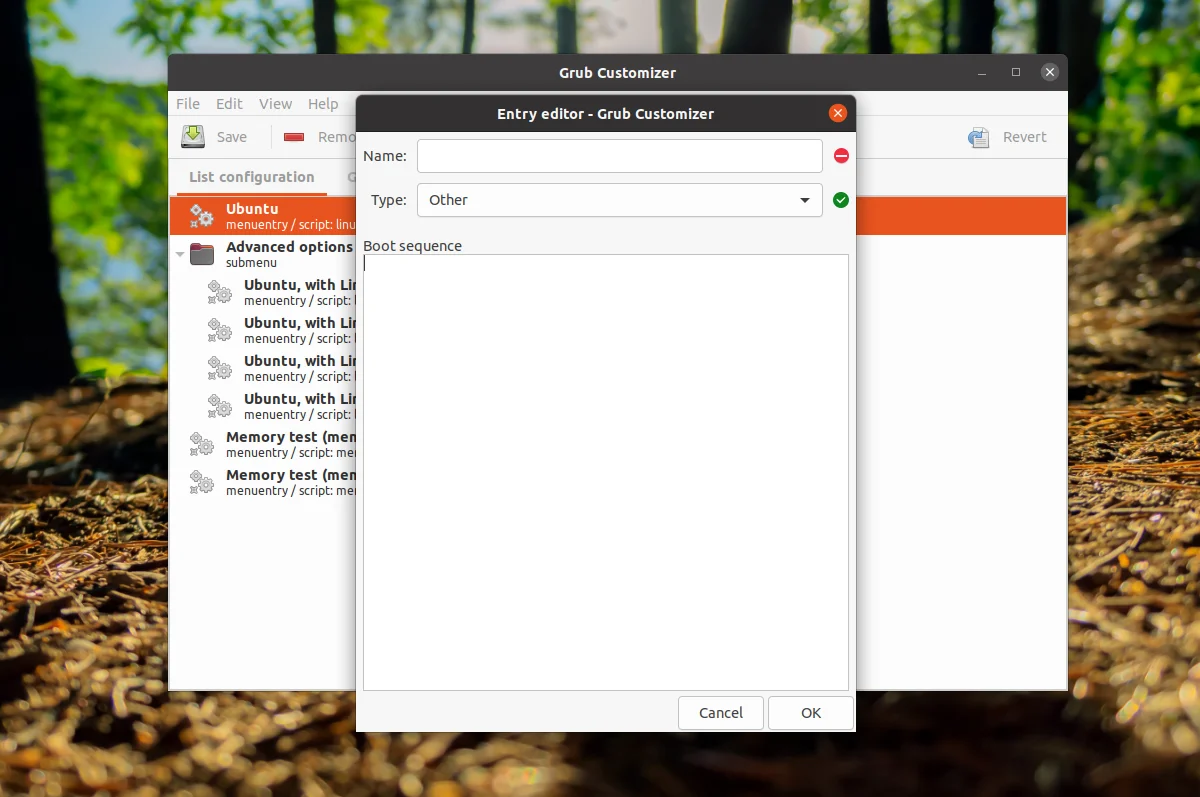Image resolution: width=1200 pixels, height=797 pixels.
Task: Click the Advanced options folder icon
Action: 202,254
